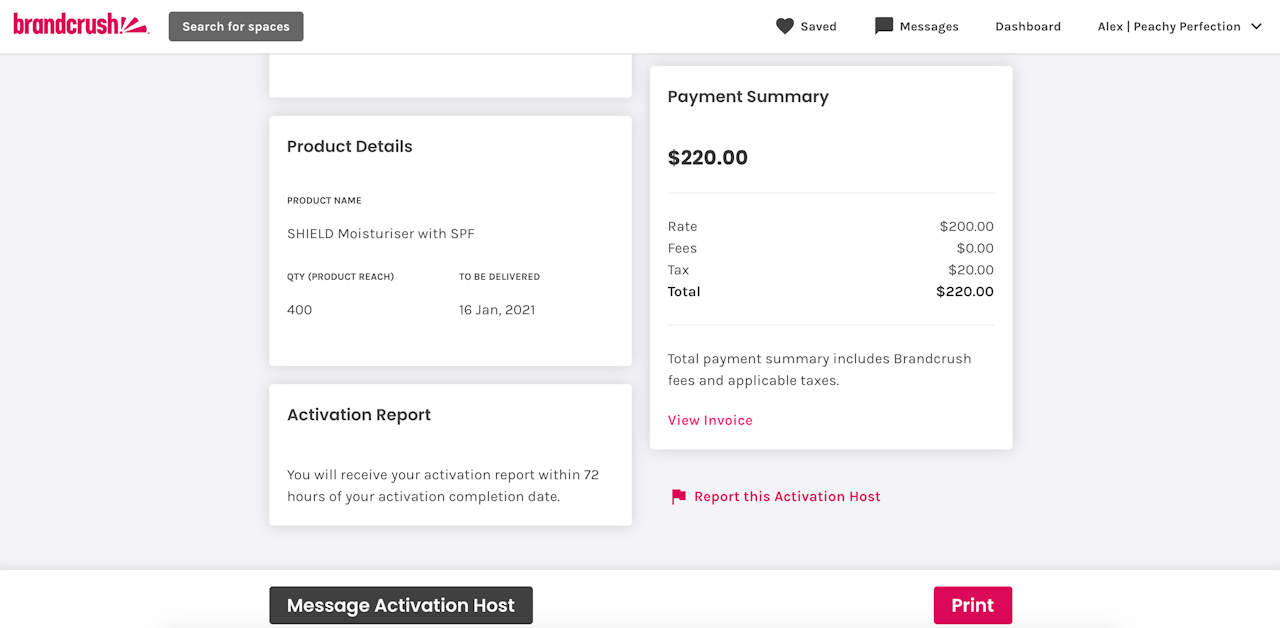The height and width of the screenshot is (628, 1280).
Task: Click the Messages speech bubble icon
Action: pos(883,26)
